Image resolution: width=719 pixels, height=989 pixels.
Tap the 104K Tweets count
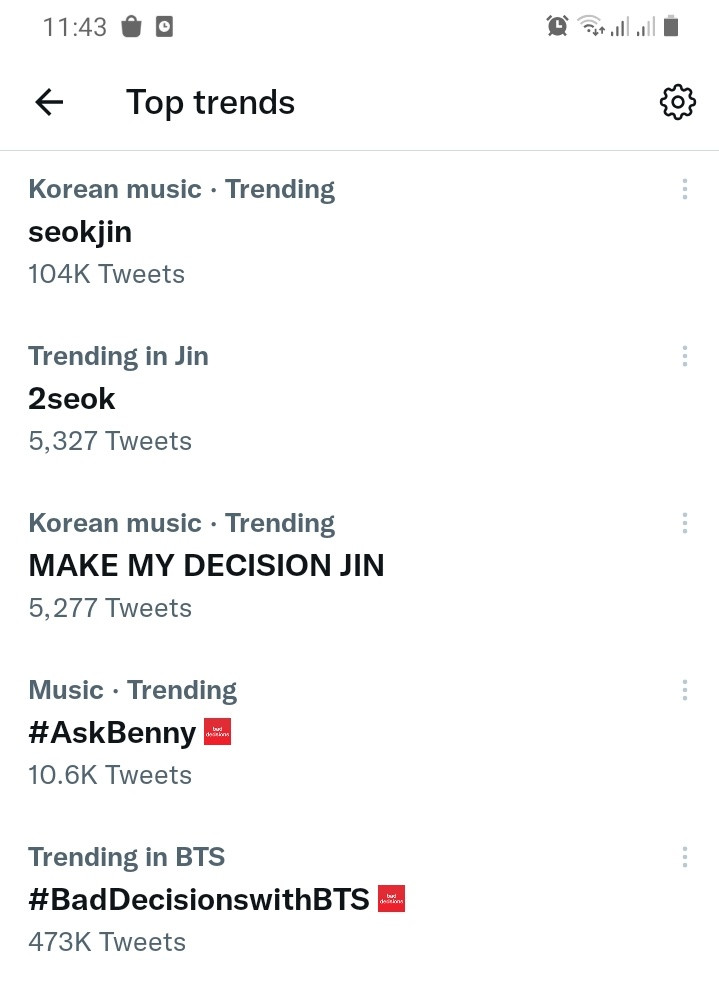[x=107, y=274]
